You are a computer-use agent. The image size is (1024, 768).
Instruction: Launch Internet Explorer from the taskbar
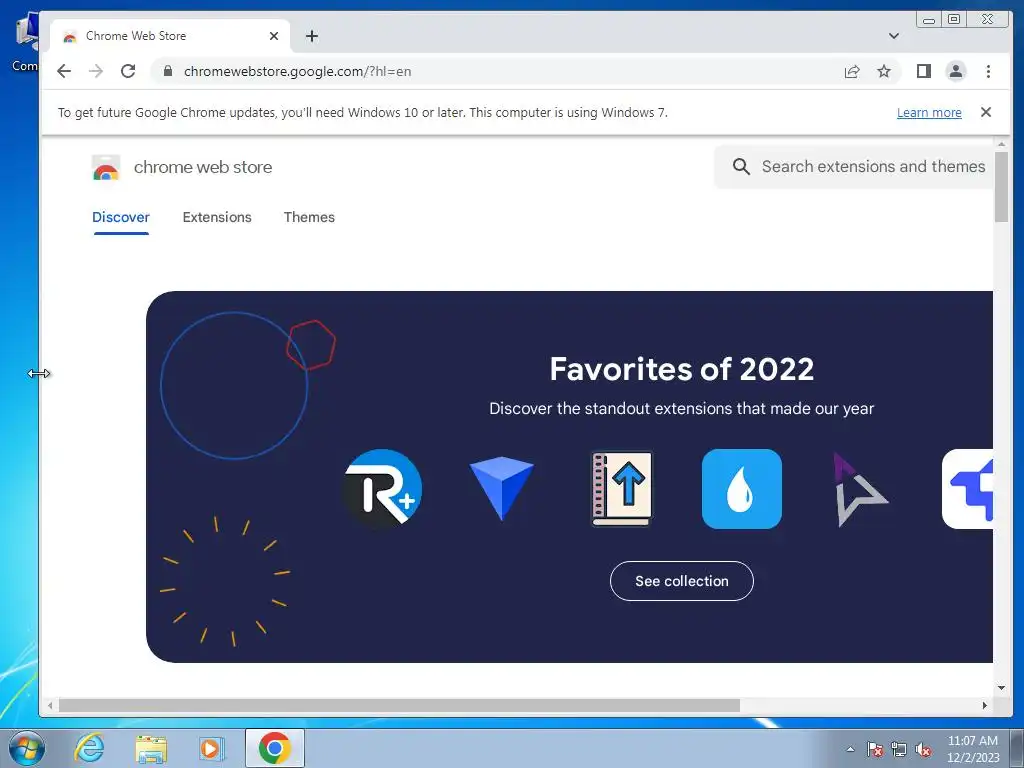89,748
